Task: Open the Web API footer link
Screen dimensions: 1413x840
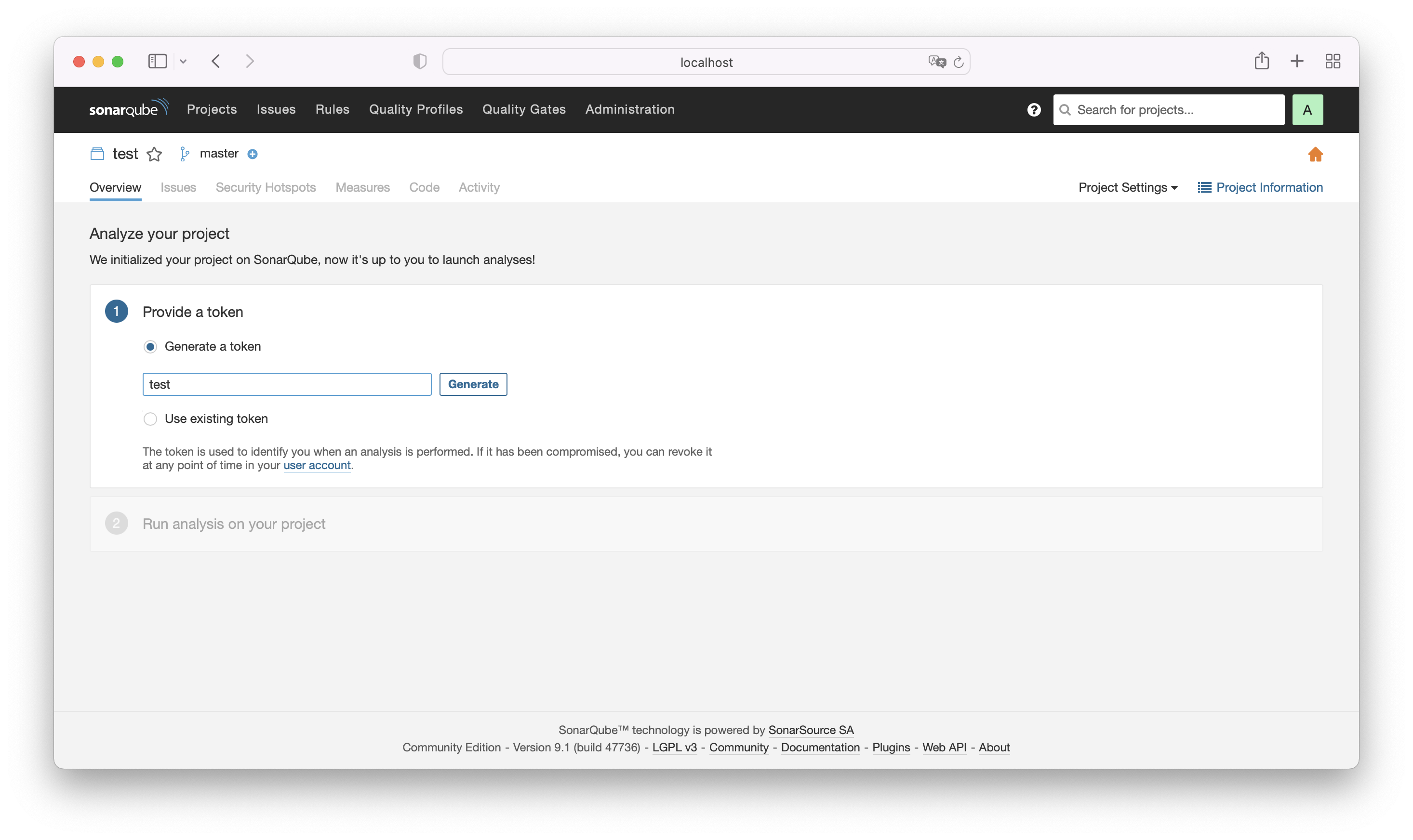Action: 944,747
